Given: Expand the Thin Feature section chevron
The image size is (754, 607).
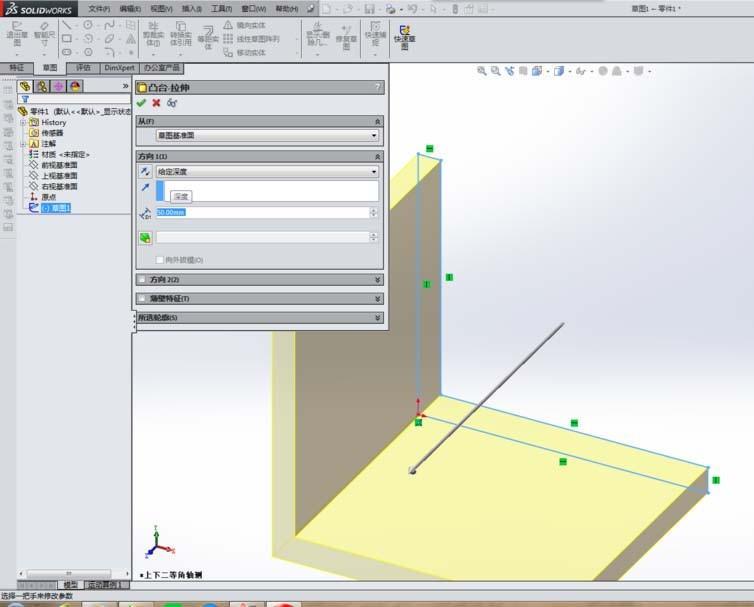Looking at the screenshot, I should pyautogui.click(x=377, y=299).
